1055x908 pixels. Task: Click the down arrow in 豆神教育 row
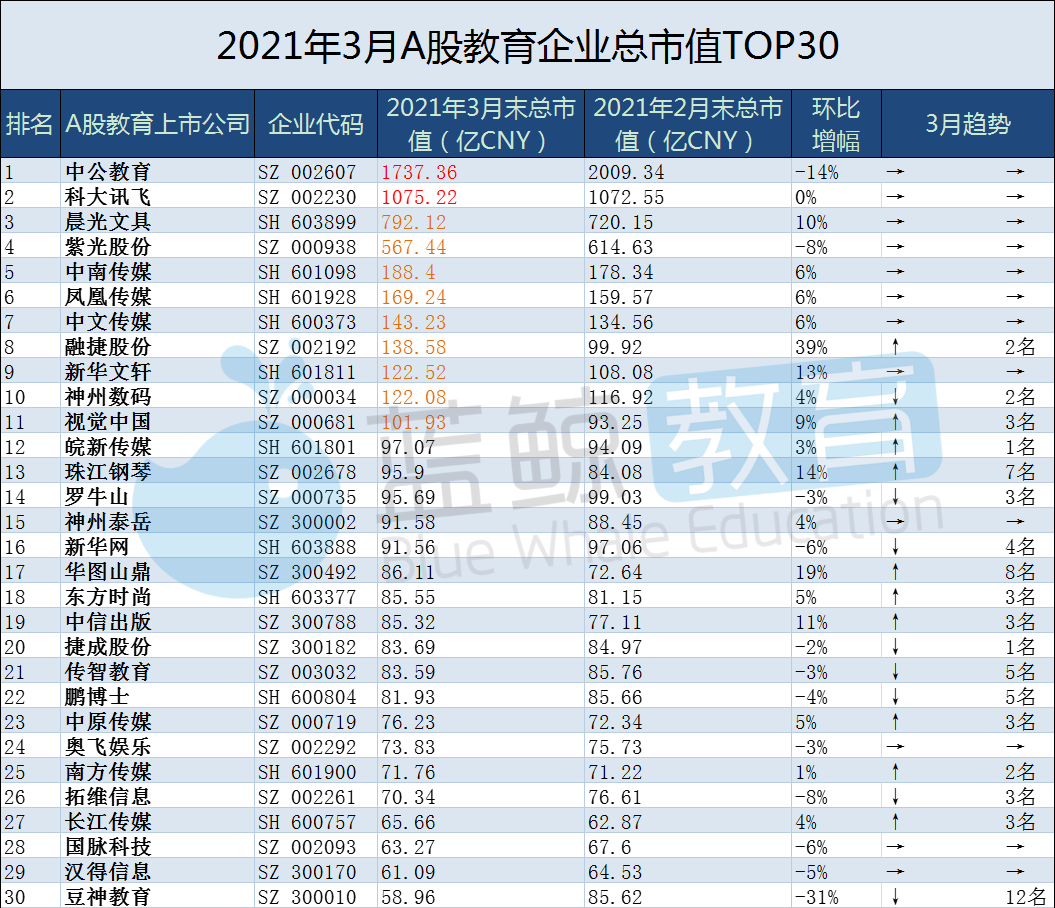pos(896,897)
